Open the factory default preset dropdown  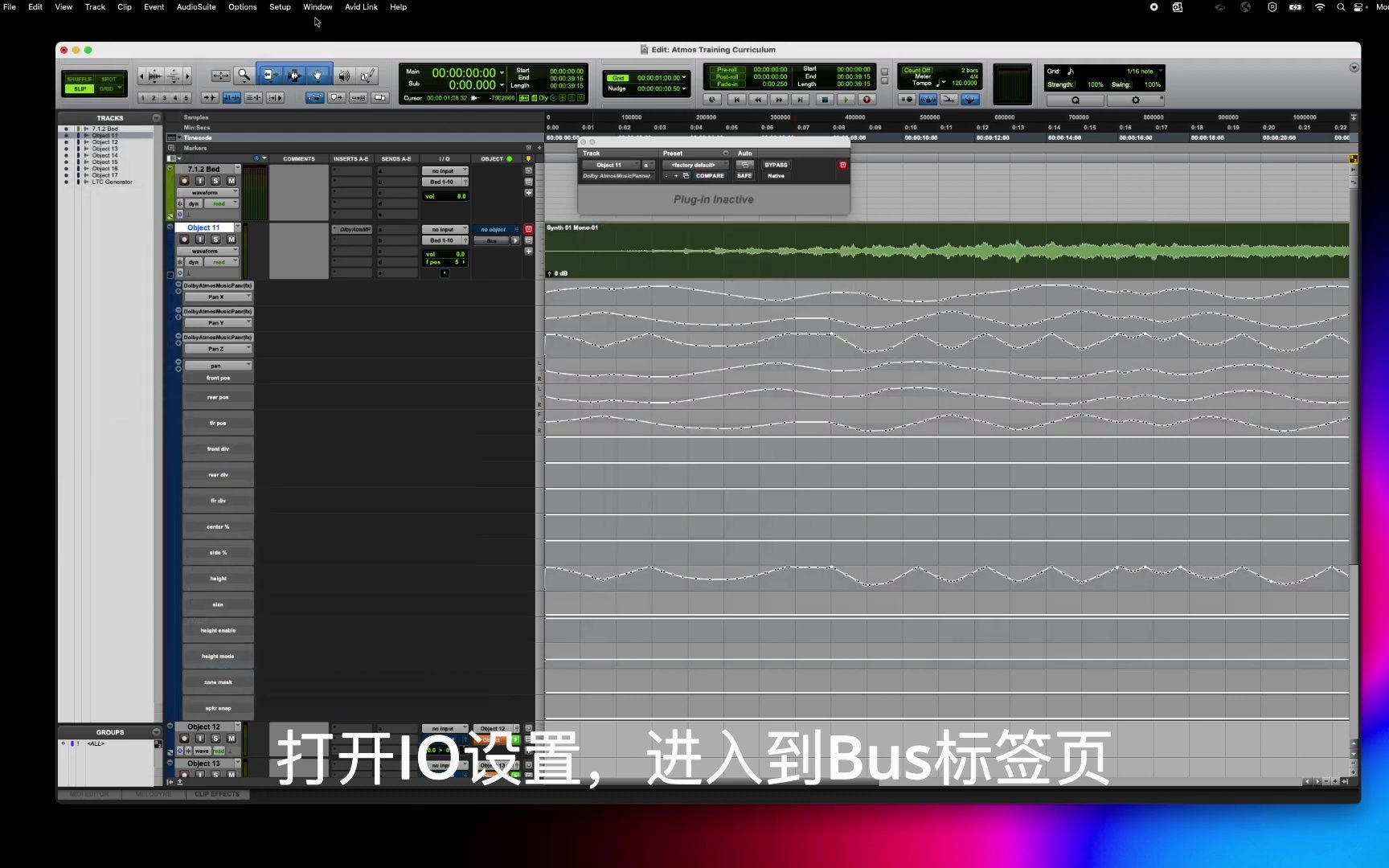click(x=695, y=165)
